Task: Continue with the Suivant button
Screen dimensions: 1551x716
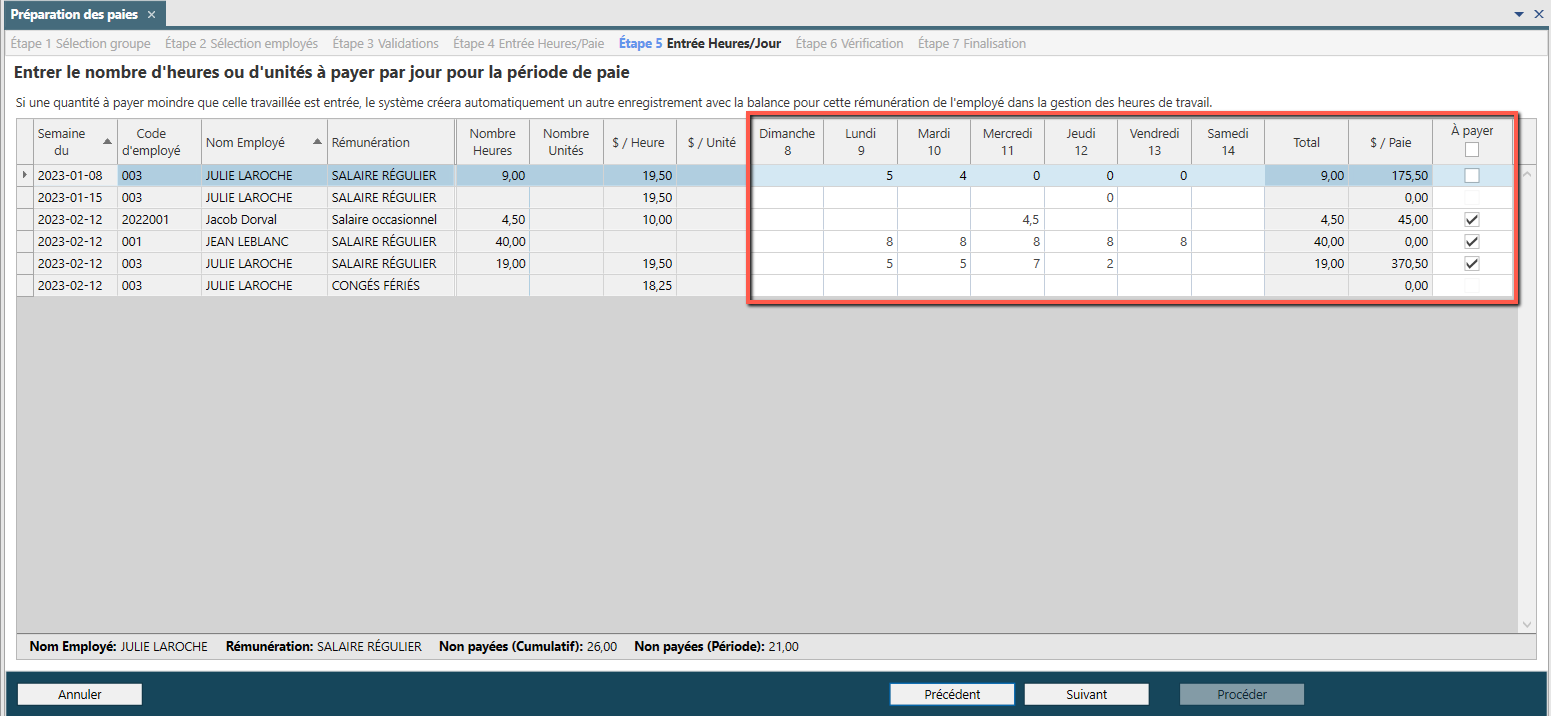Action: (x=1086, y=694)
